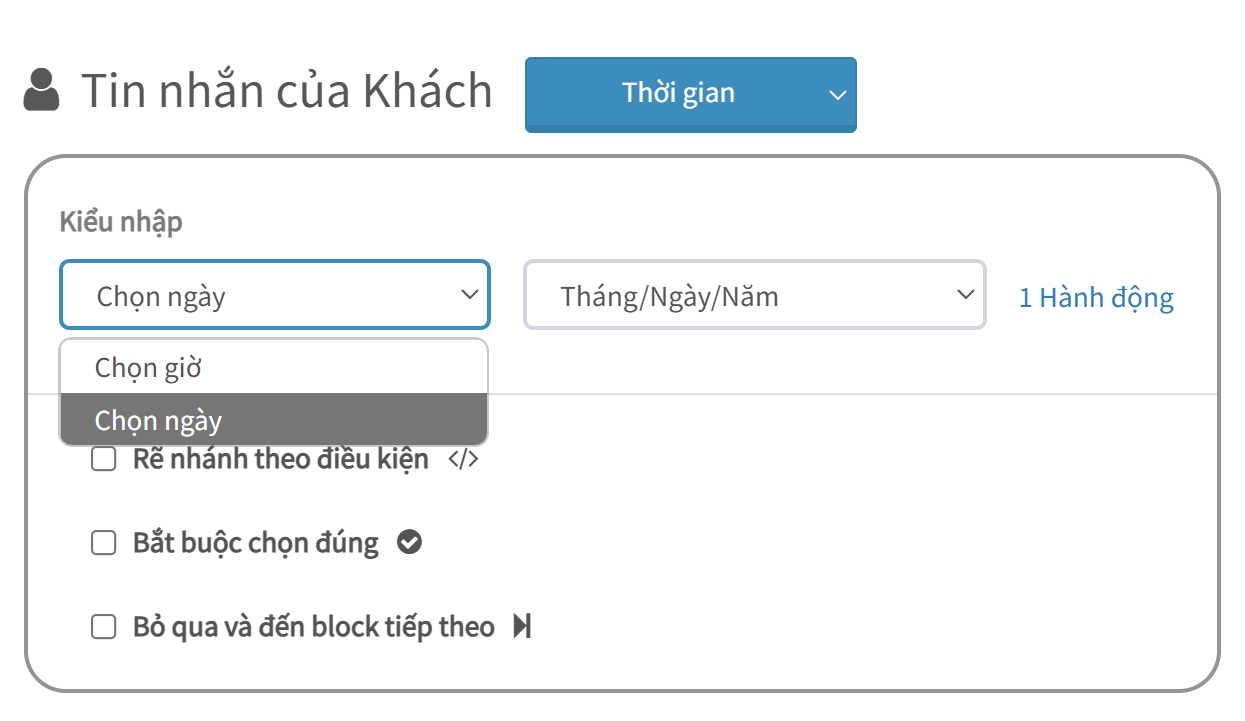Viewport: 1245px width, 721px height.
Task: Click the Bắt buộc chọn đúng label text
Action: pyautogui.click(x=256, y=543)
